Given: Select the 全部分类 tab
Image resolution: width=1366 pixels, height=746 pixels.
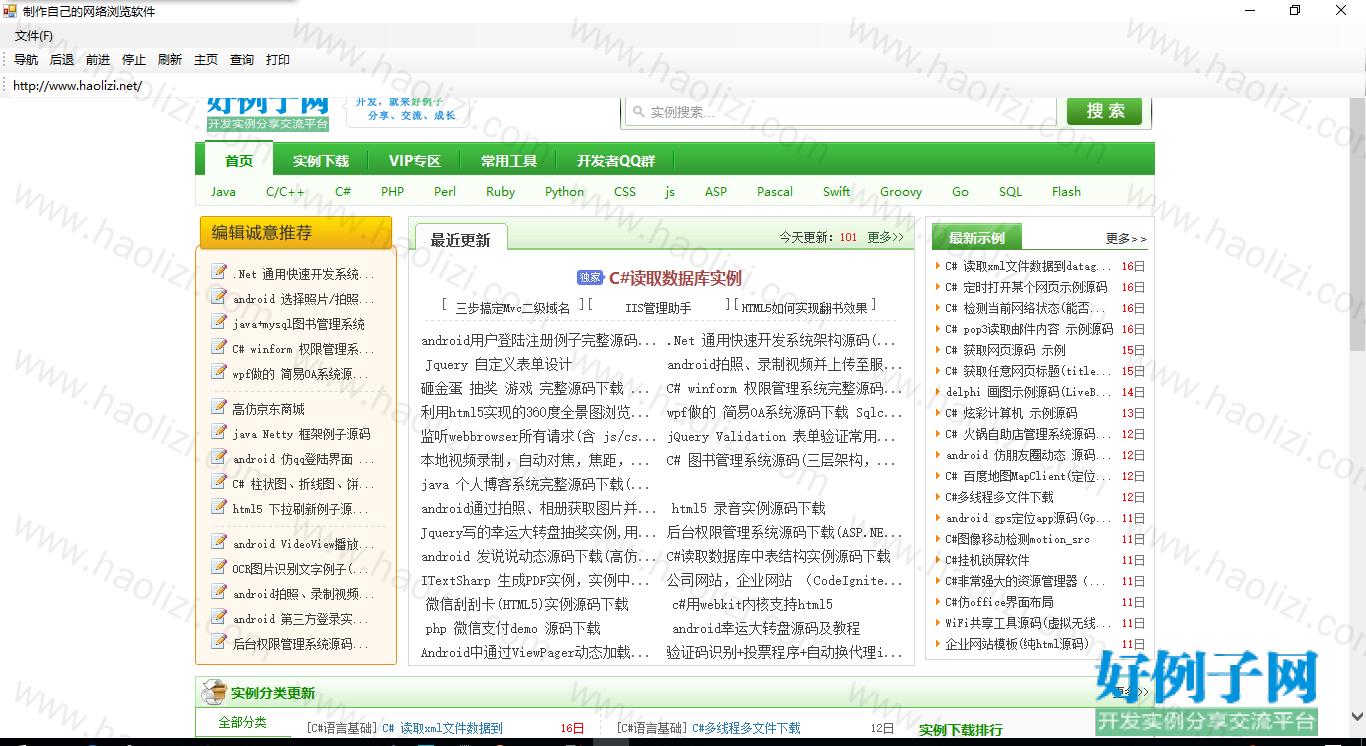Looking at the screenshot, I should point(243,722).
